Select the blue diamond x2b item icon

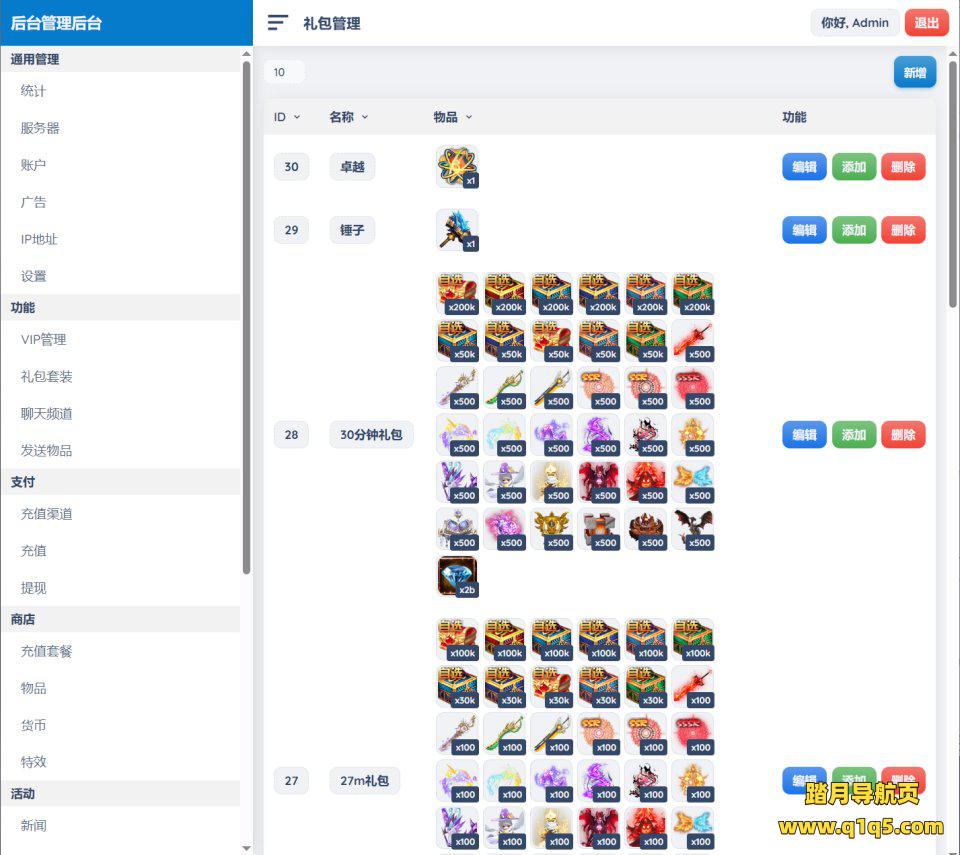coord(457,577)
